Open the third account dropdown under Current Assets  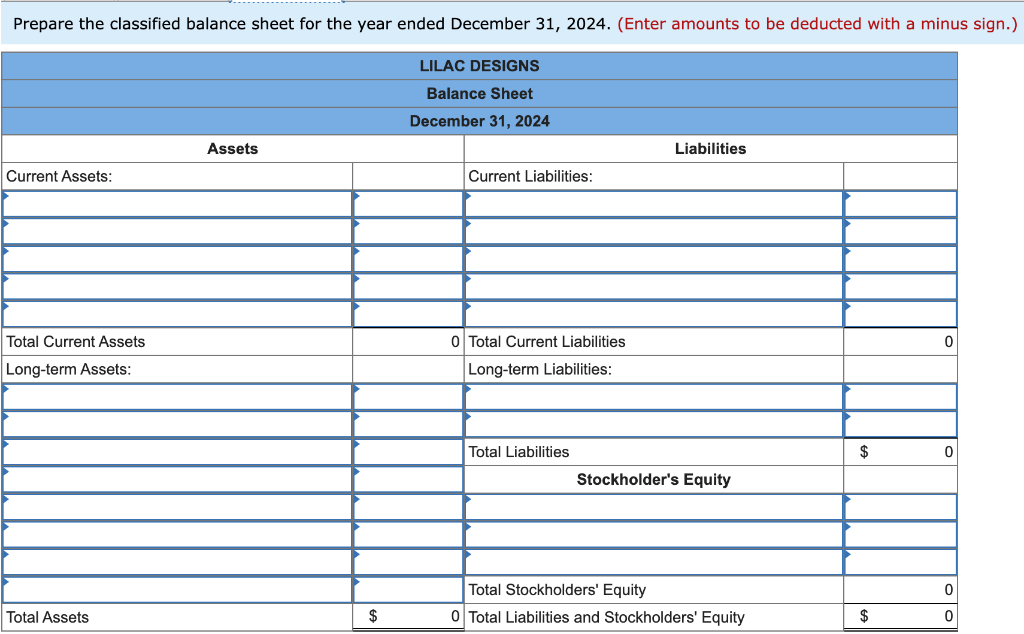click(x=177, y=259)
